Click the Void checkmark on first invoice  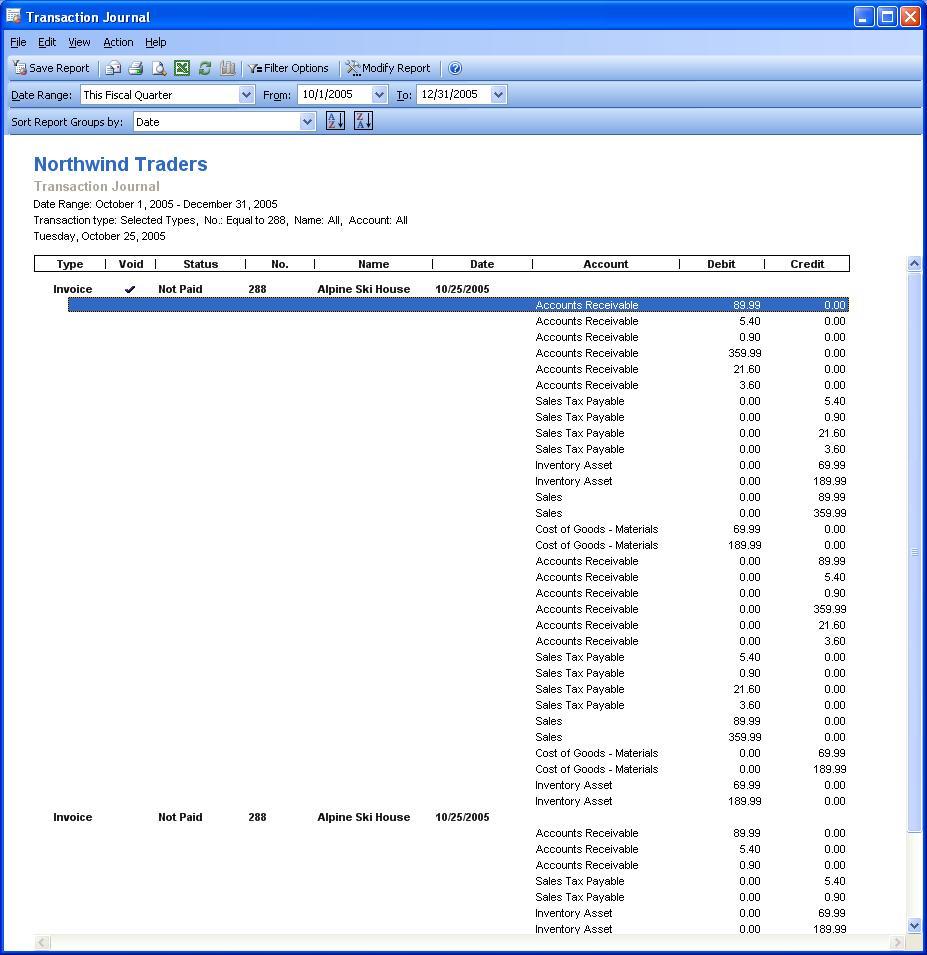(x=130, y=289)
